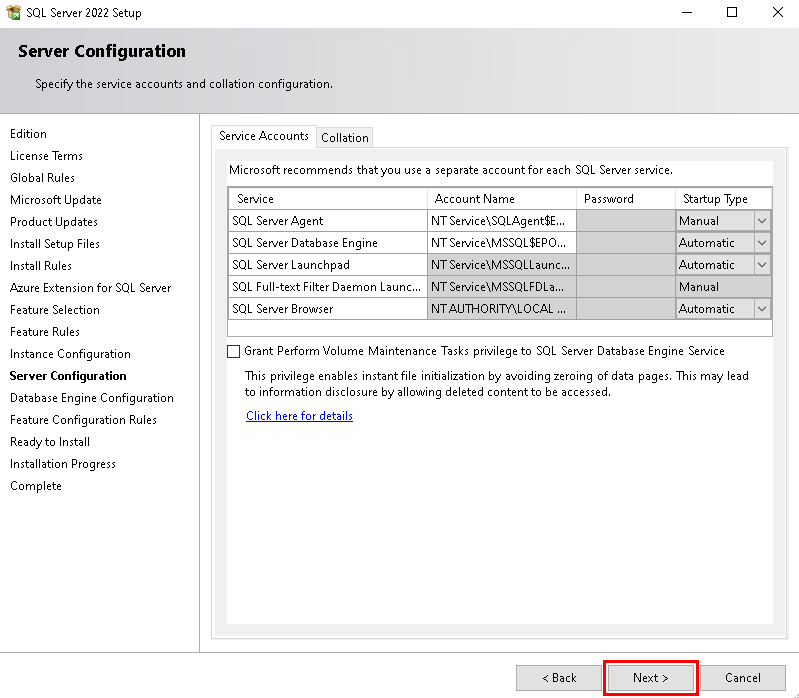Select the SQL Server Launchpad service cell
Viewport: 799px width, 698px height.
click(328, 265)
